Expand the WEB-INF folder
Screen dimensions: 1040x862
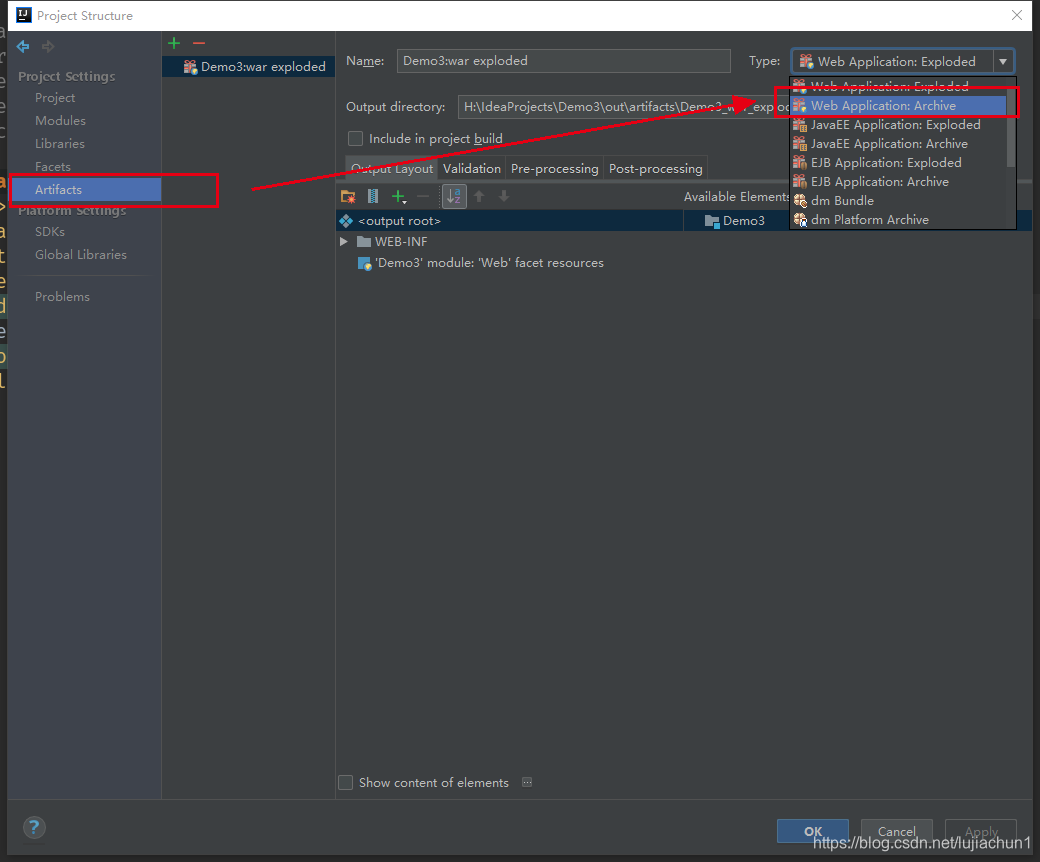[344, 242]
